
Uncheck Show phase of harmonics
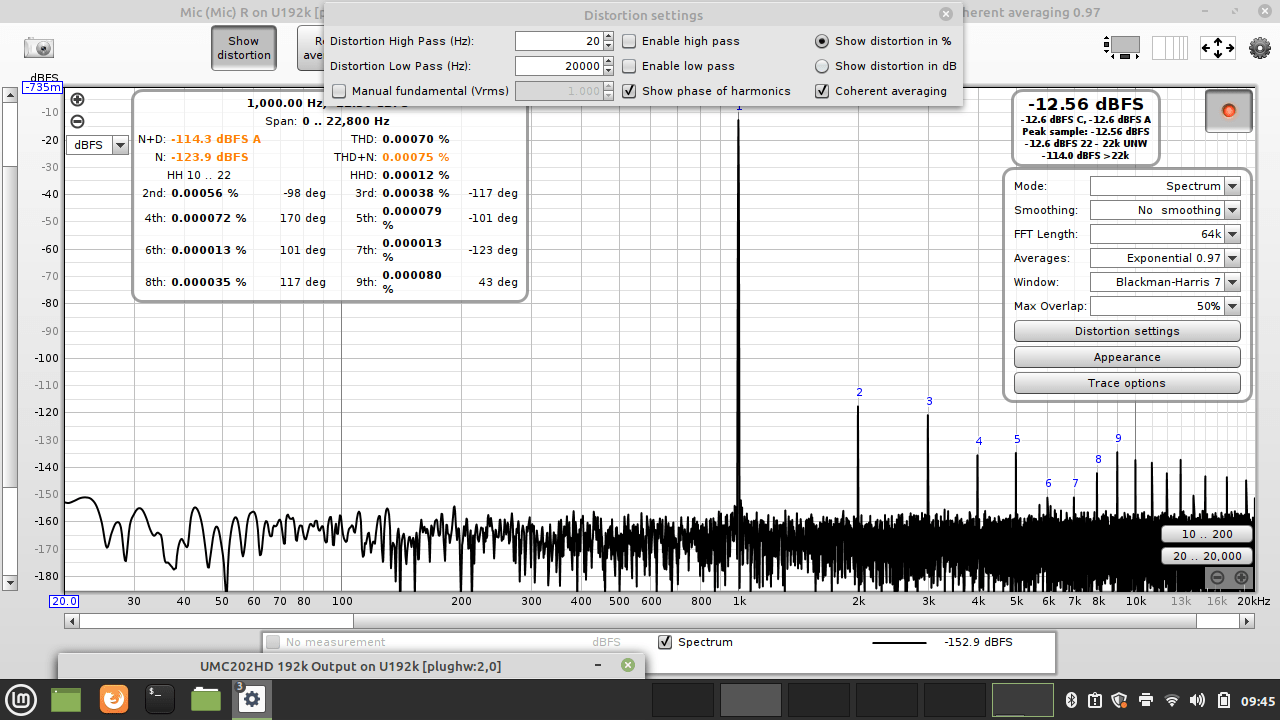tap(629, 91)
